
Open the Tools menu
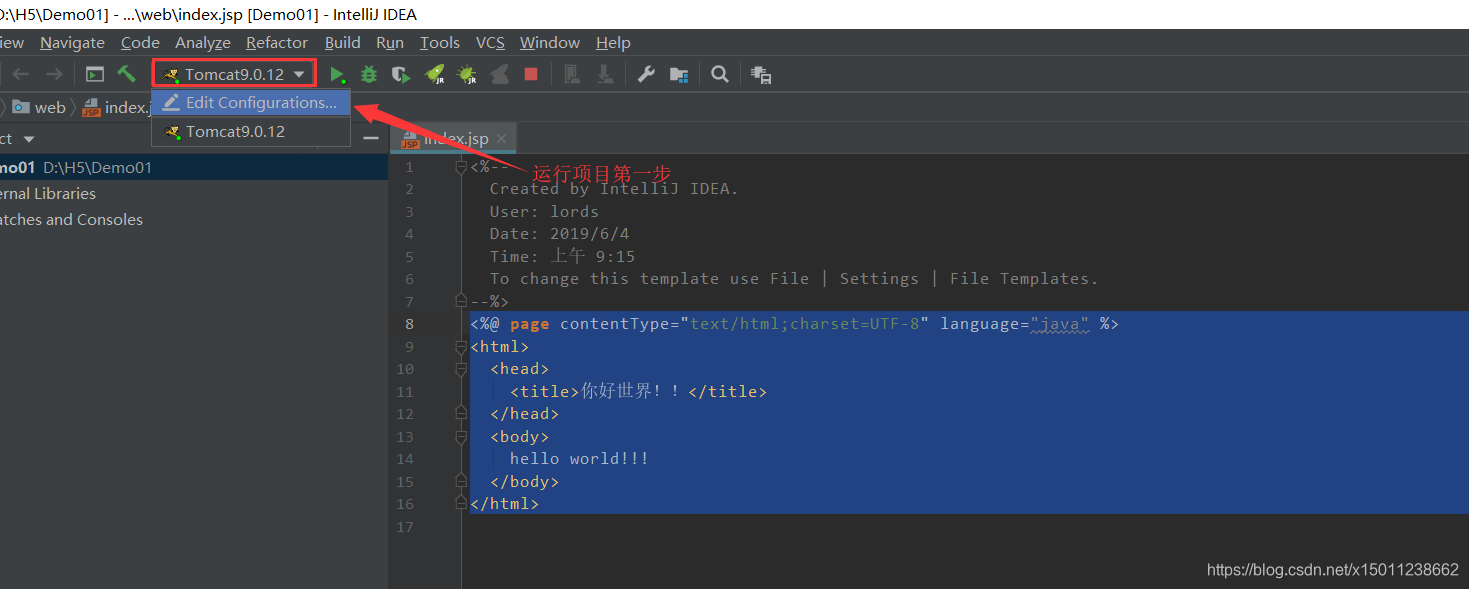440,42
